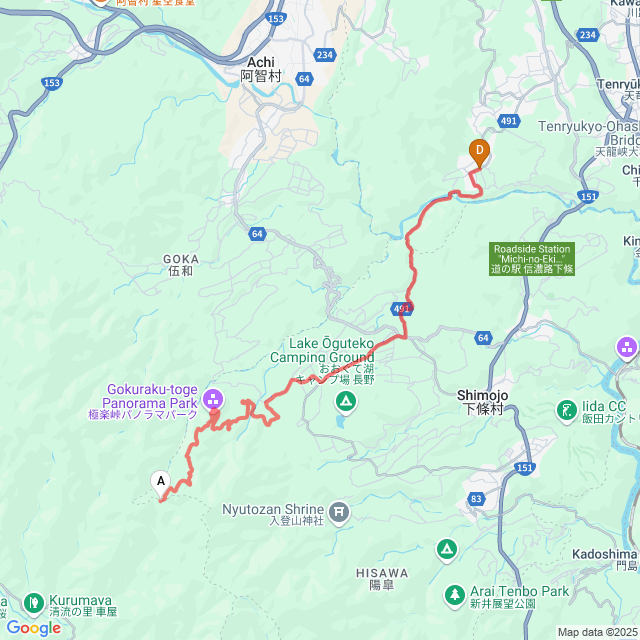Click the Nyutozan Shrine torii gate icon
Viewport: 640px width, 640px height.
tap(339, 513)
